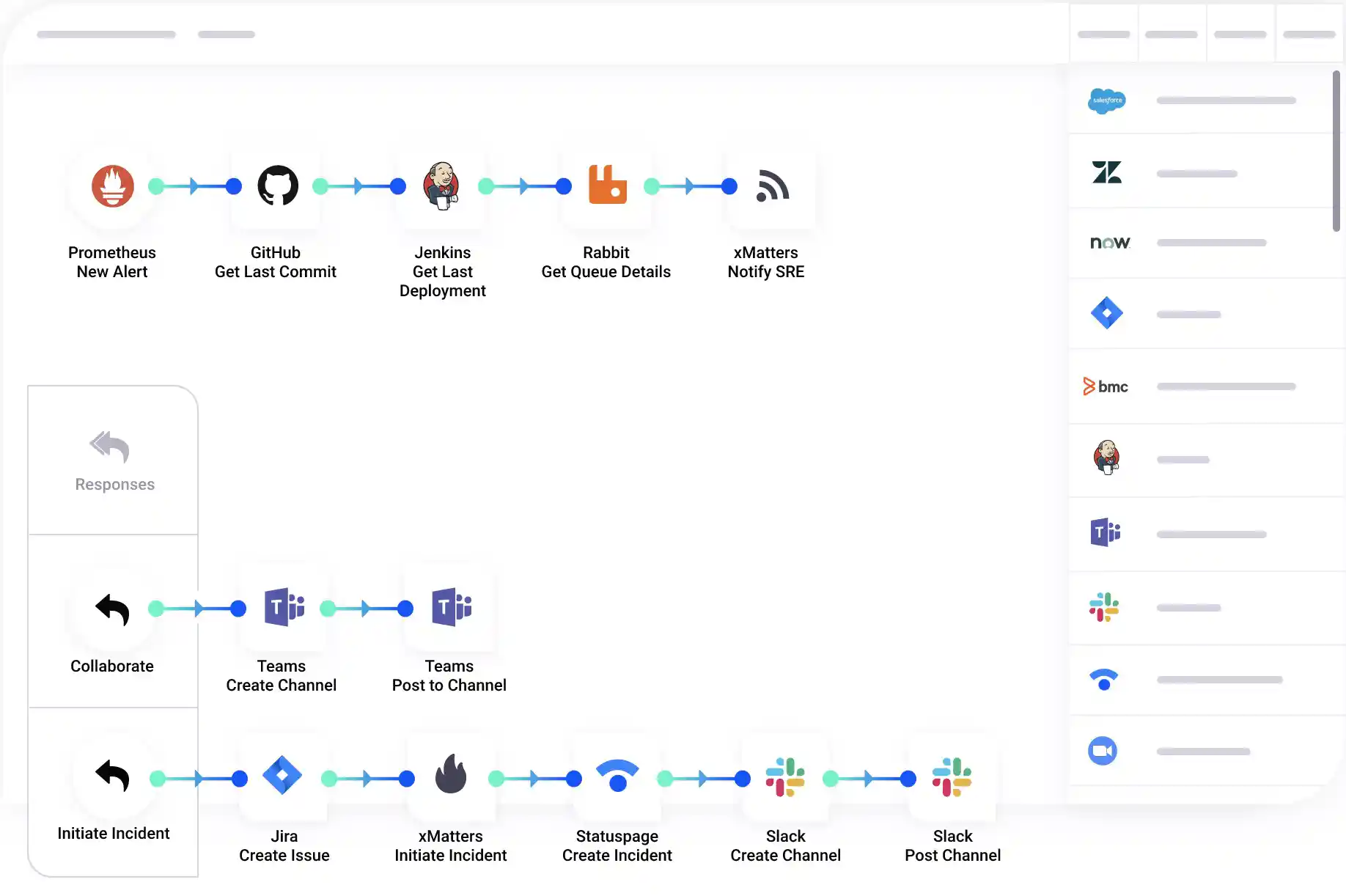Open the Teams Post to Channel step
Viewport: 1346px width, 896px height.
(452, 607)
